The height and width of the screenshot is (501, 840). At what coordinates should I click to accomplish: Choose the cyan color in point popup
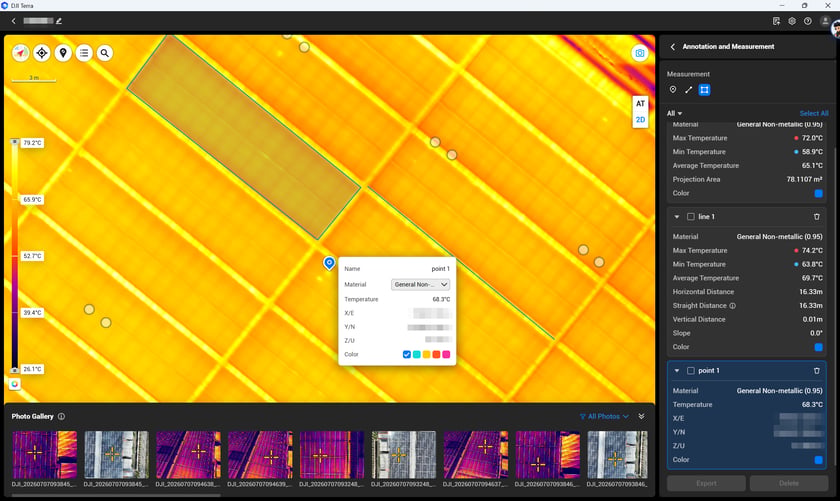pyautogui.click(x=417, y=354)
